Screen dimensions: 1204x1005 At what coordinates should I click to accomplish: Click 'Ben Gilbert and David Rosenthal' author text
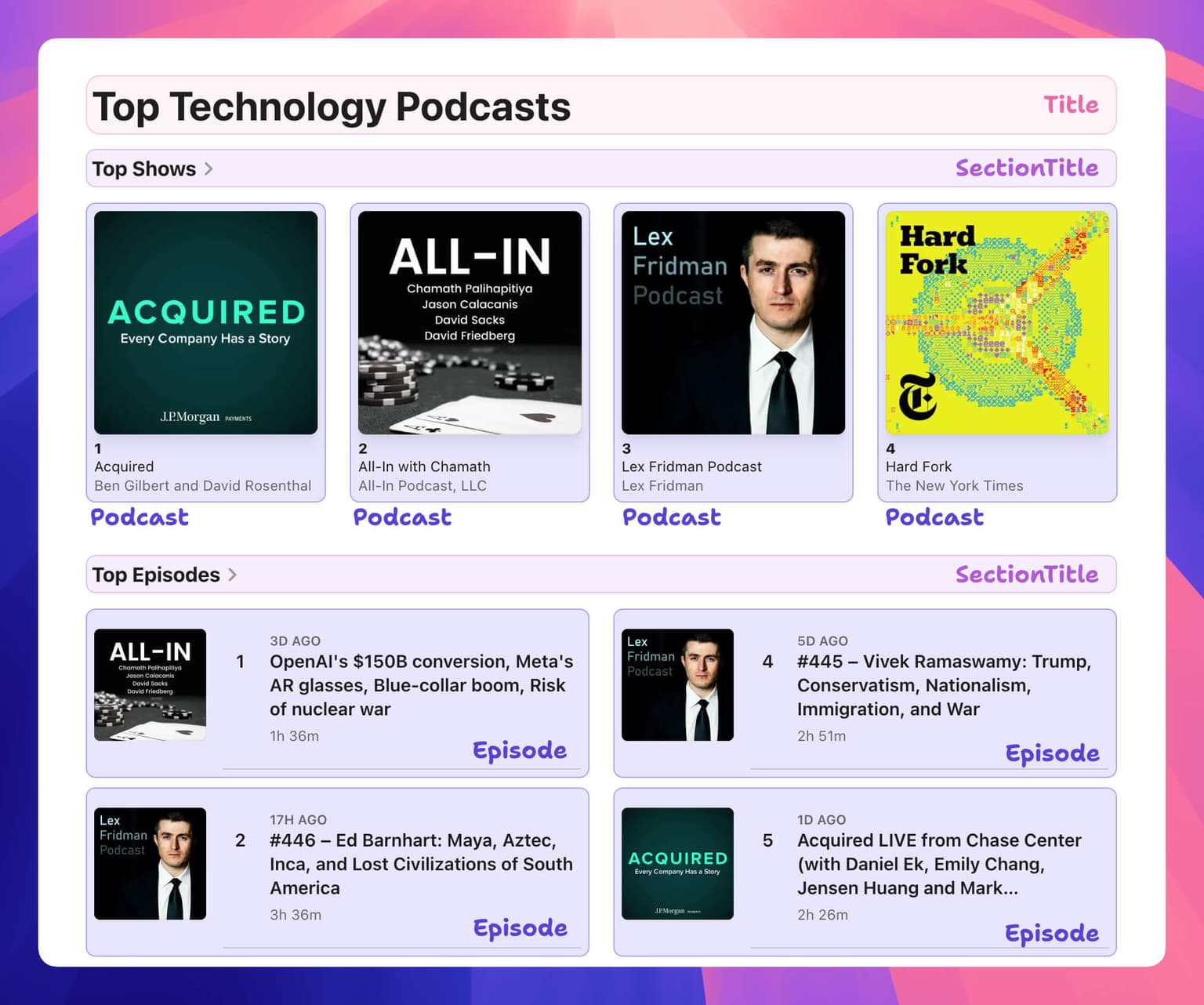(x=203, y=485)
